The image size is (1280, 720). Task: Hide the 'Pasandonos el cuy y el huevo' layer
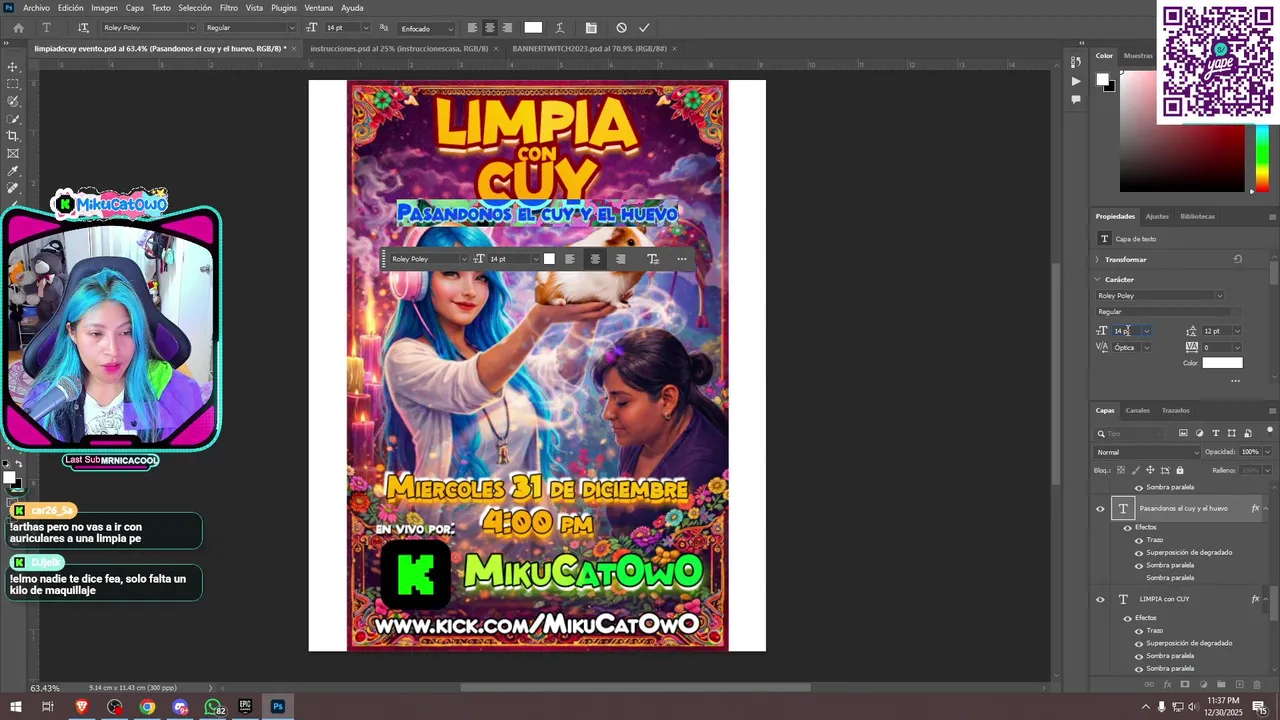[x=1100, y=509]
